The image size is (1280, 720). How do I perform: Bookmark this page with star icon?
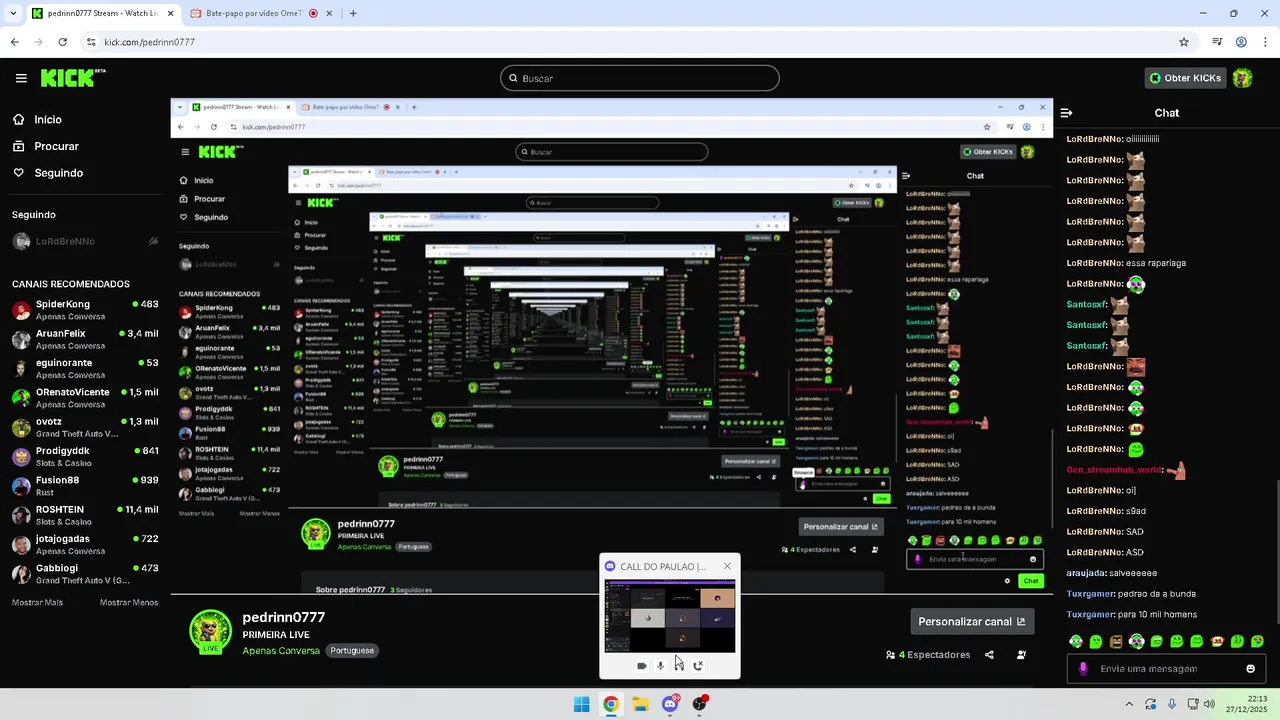[x=1184, y=42]
